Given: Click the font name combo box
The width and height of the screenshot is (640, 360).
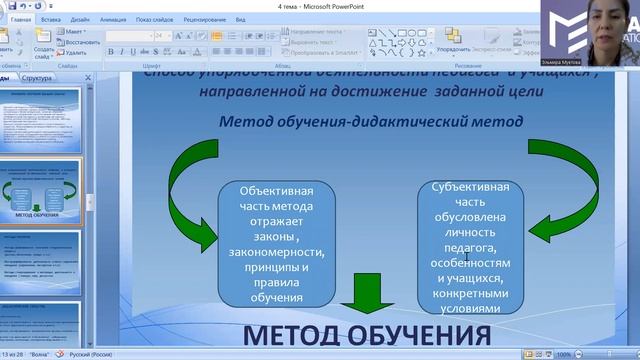Looking at the screenshot, I should pyautogui.click(x=129, y=36).
